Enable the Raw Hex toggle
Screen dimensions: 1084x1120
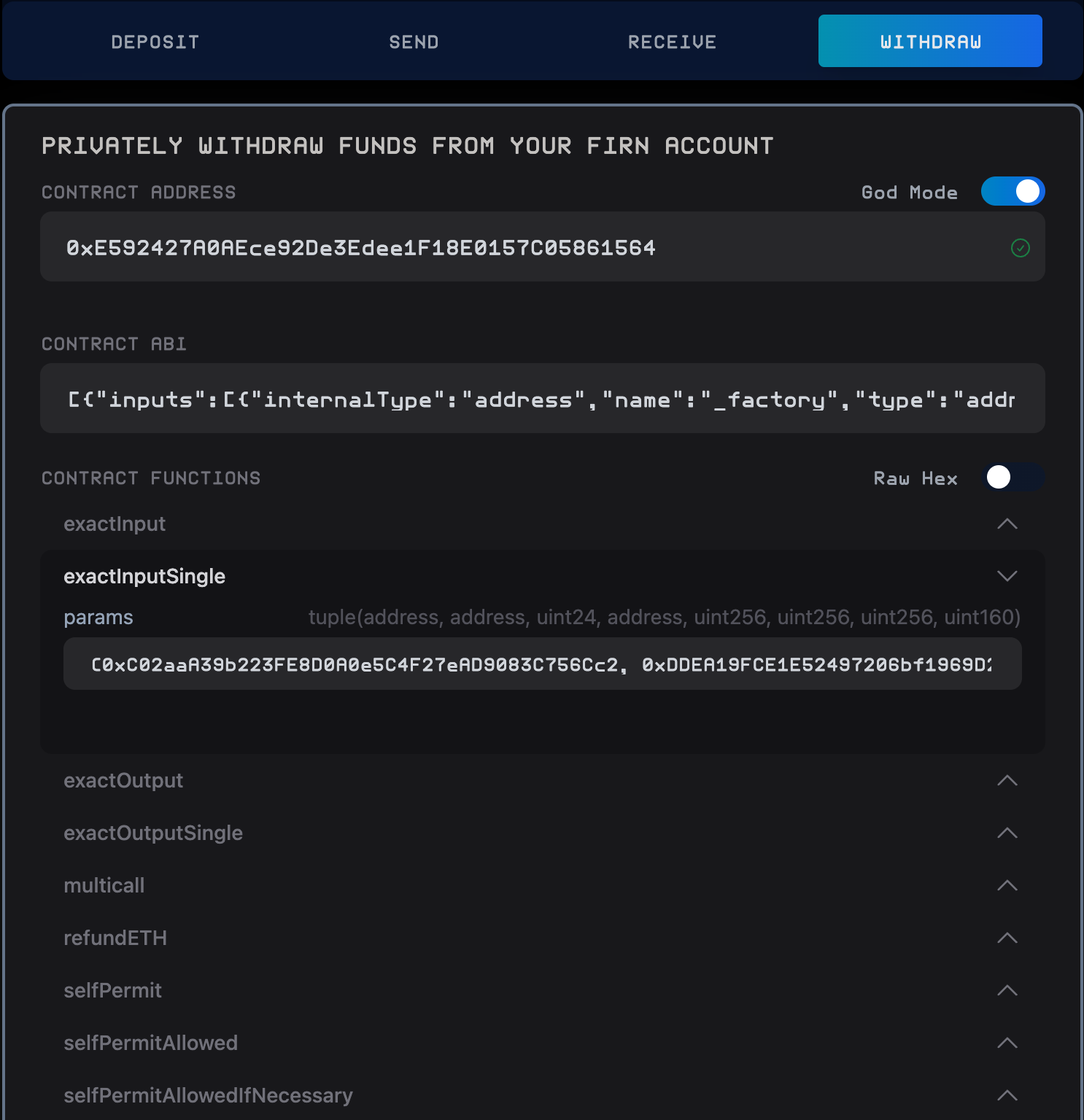[x=1013, y=478]
